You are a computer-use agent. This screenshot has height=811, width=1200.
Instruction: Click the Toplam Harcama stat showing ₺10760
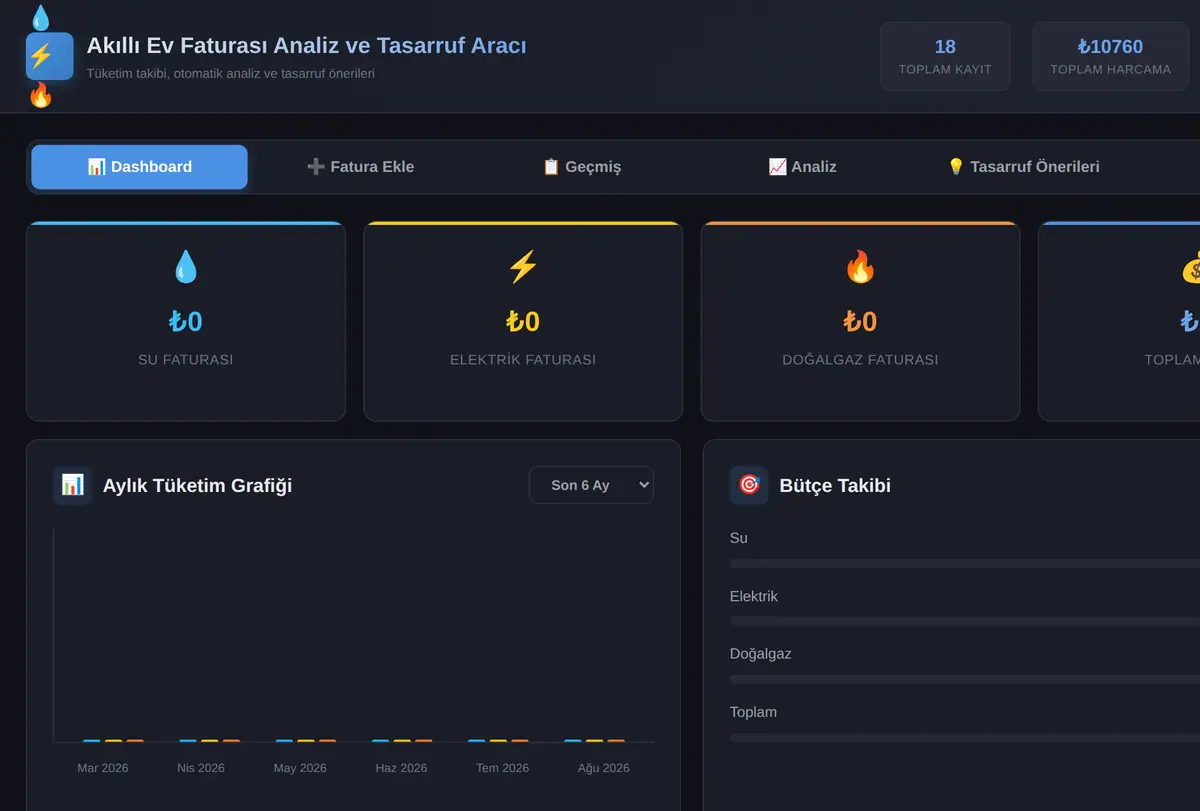click(1110, 56)
